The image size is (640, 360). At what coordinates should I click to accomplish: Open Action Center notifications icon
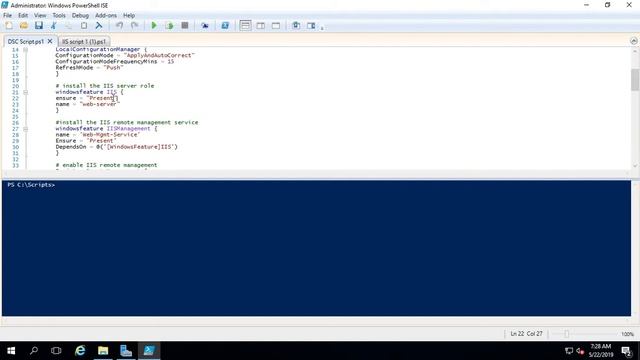[x=627, y=351]
